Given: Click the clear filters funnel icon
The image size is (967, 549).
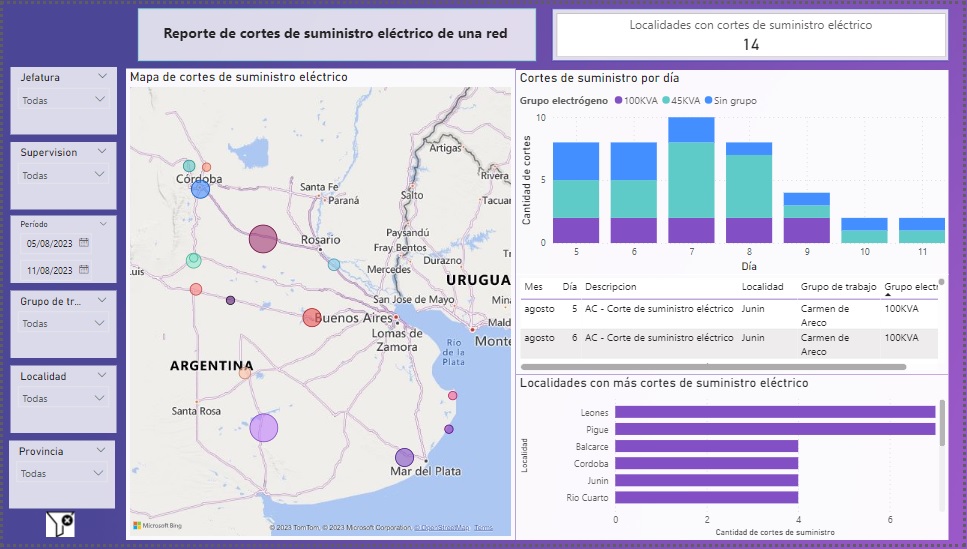Looking at the screenshot, I should (x=60, y=524).
